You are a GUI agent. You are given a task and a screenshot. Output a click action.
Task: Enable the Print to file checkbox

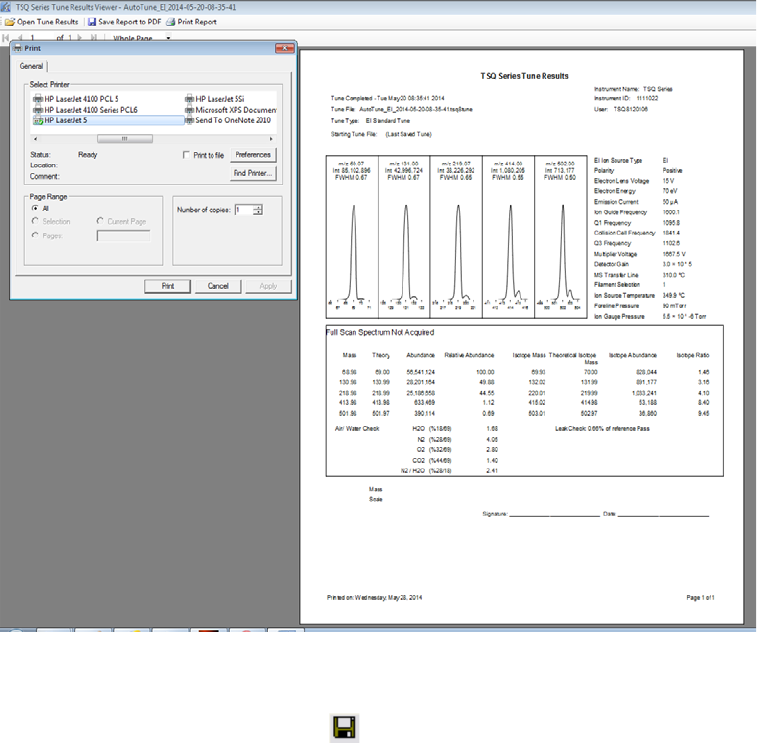[x=187, y=155]
